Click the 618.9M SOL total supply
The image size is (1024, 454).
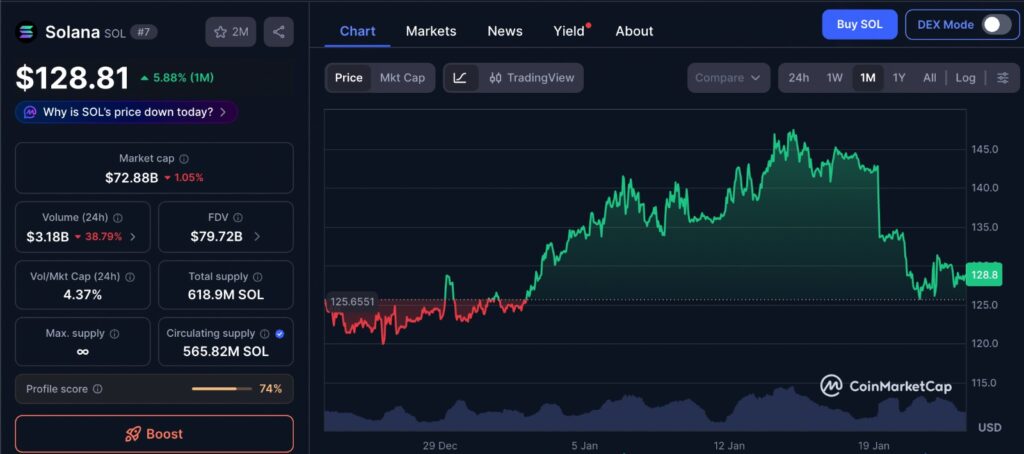[x=226, y=295]
